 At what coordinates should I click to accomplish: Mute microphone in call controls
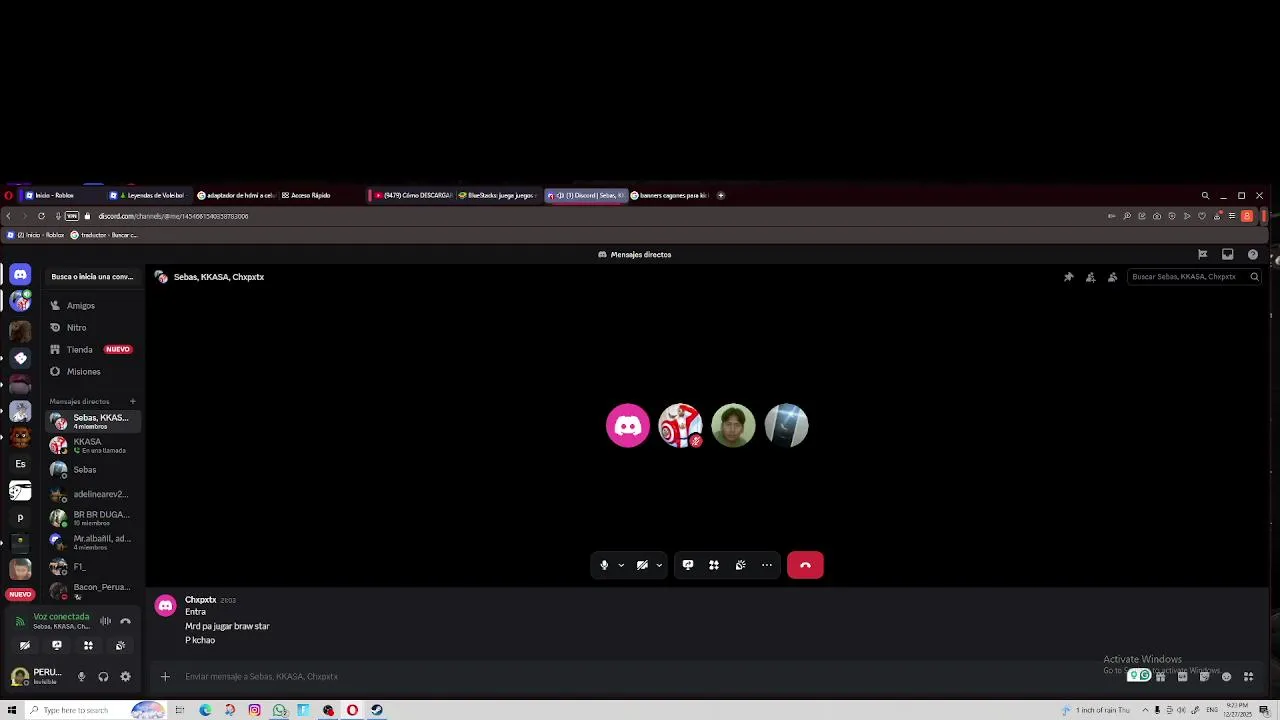point(604,565)
